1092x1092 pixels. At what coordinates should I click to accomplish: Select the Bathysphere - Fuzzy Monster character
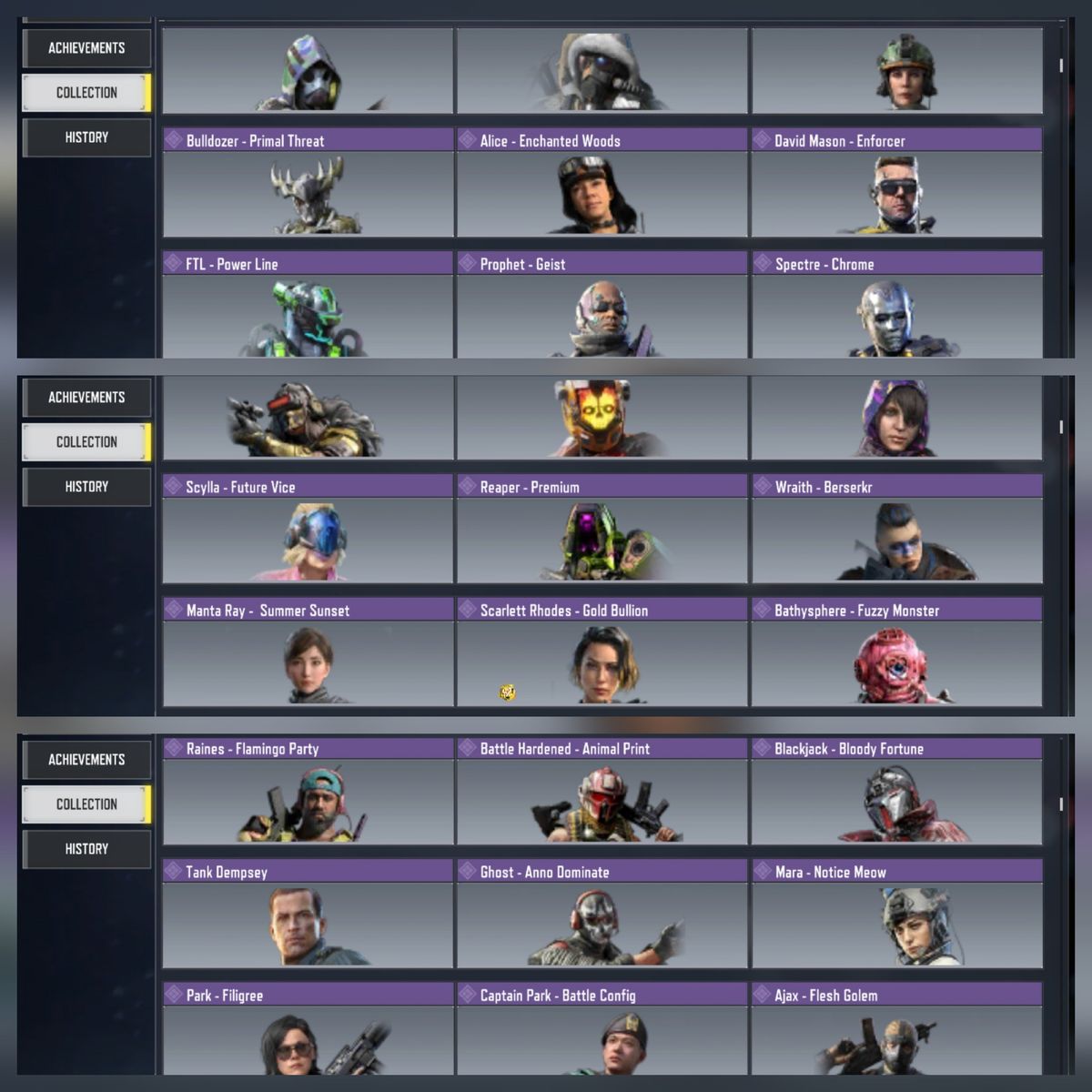(x=896, y=663)
